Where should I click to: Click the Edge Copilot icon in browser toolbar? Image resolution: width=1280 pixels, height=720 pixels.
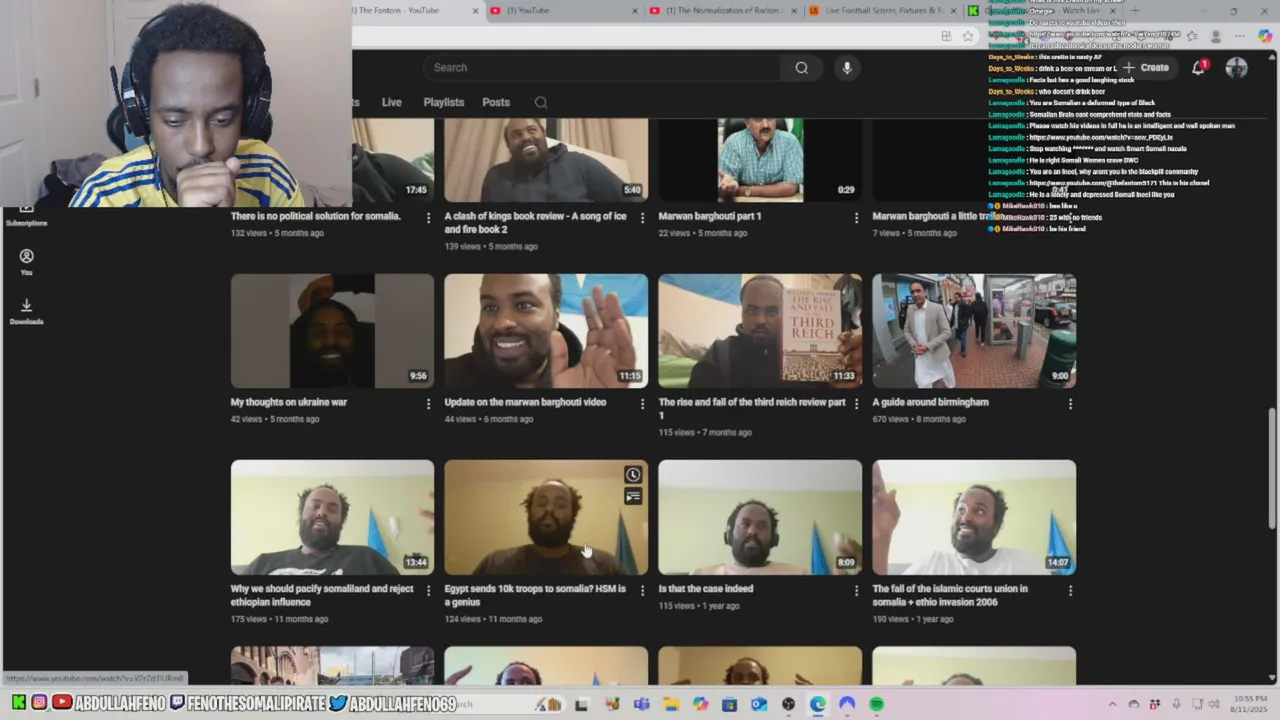(1265, 36)
